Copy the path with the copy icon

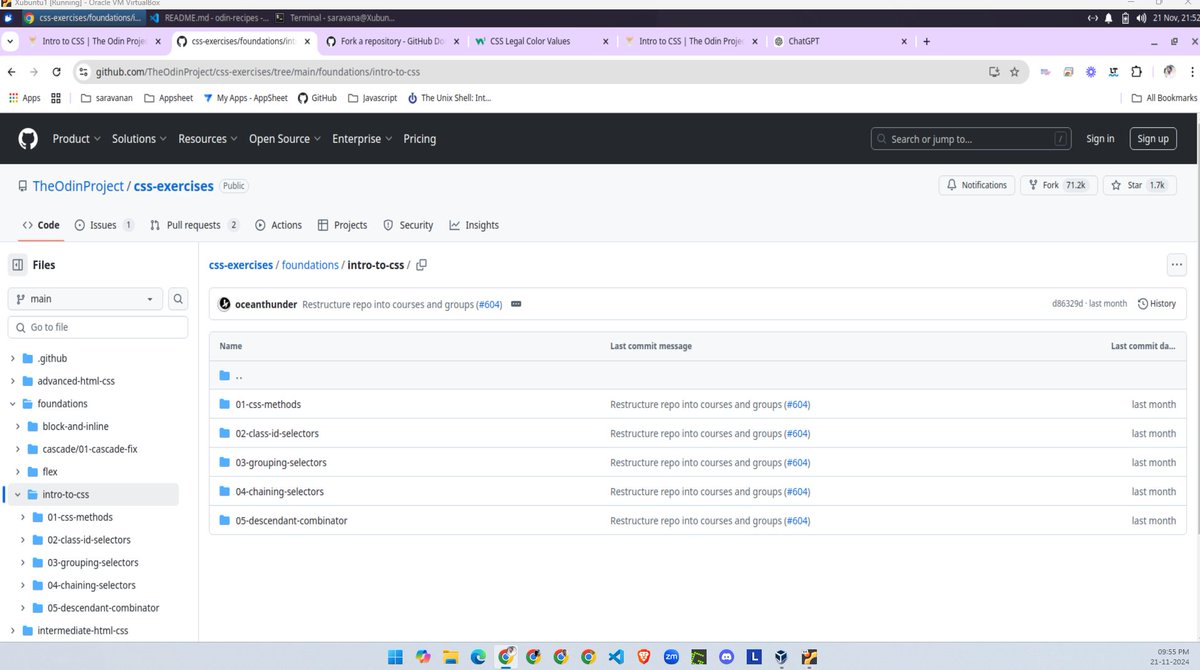[421, 265]
